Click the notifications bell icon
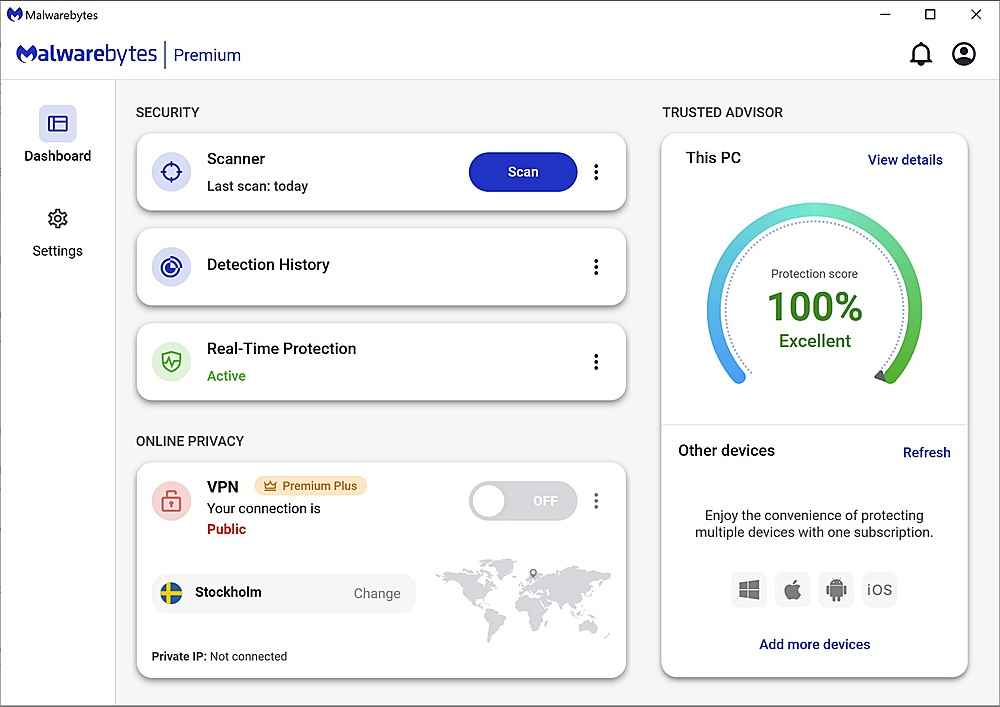 (x=920, y=55)
